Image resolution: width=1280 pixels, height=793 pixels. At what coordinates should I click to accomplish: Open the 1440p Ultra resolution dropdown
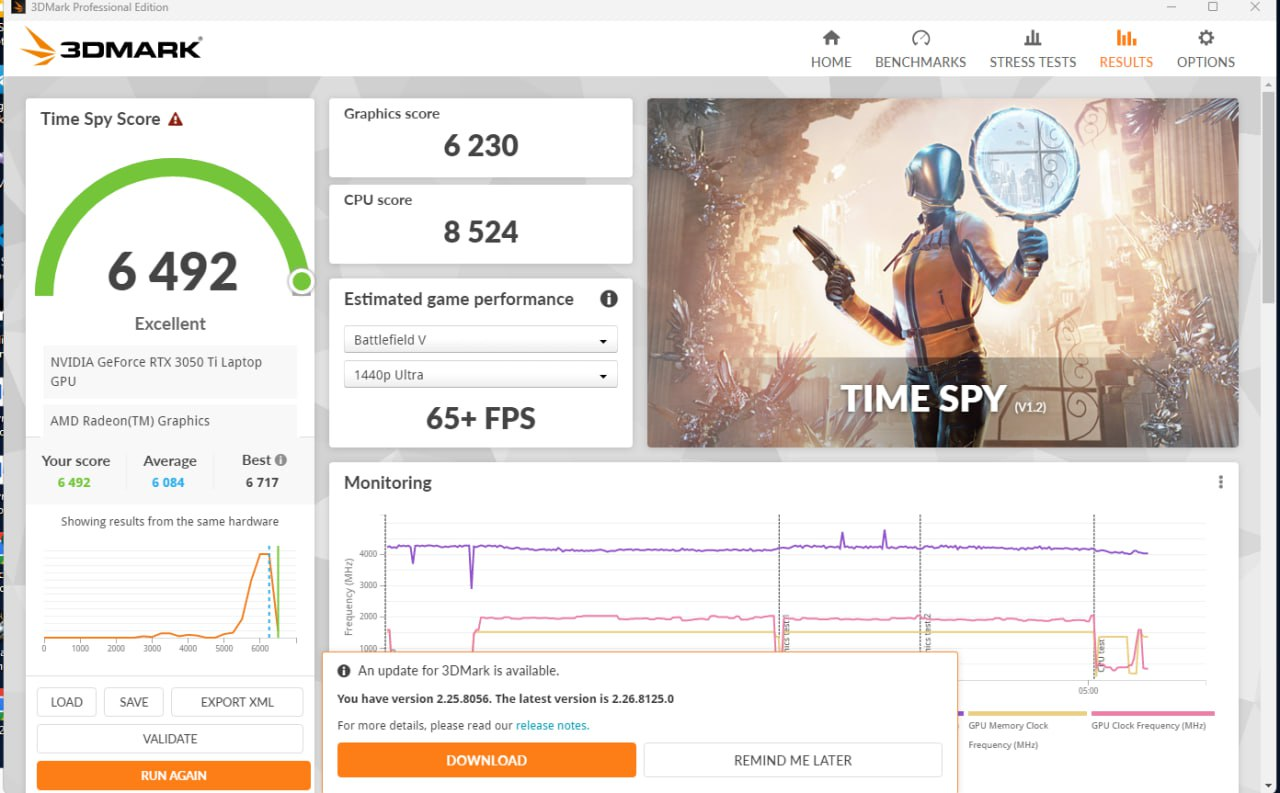click(480, 375)
